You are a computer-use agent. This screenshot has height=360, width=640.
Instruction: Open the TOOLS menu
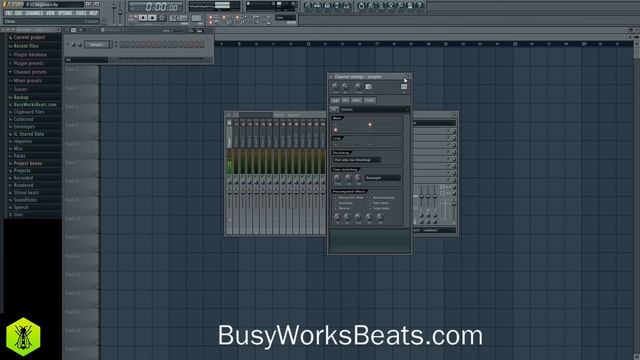click(x=81, y=13)
